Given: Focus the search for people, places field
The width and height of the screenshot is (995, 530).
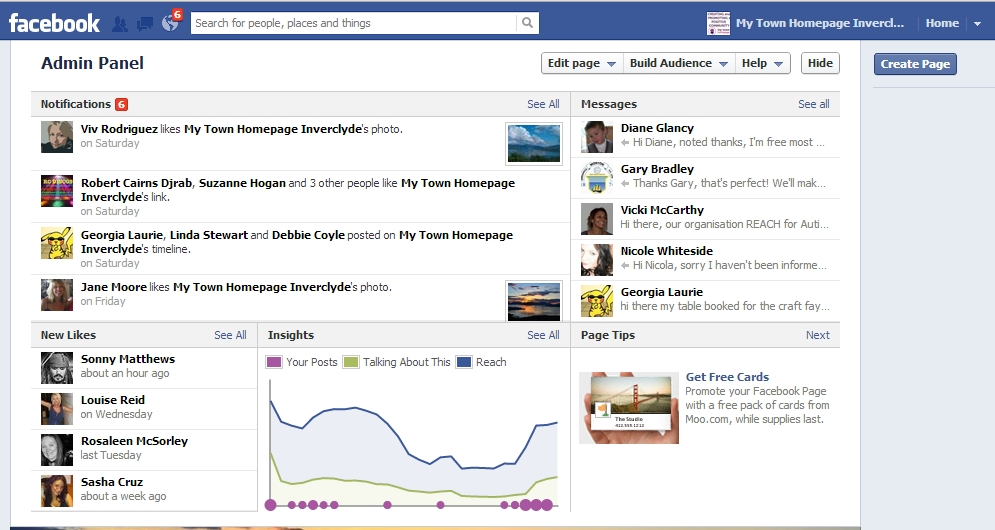Looking at the screenshot, I should [x=354, y=23].
